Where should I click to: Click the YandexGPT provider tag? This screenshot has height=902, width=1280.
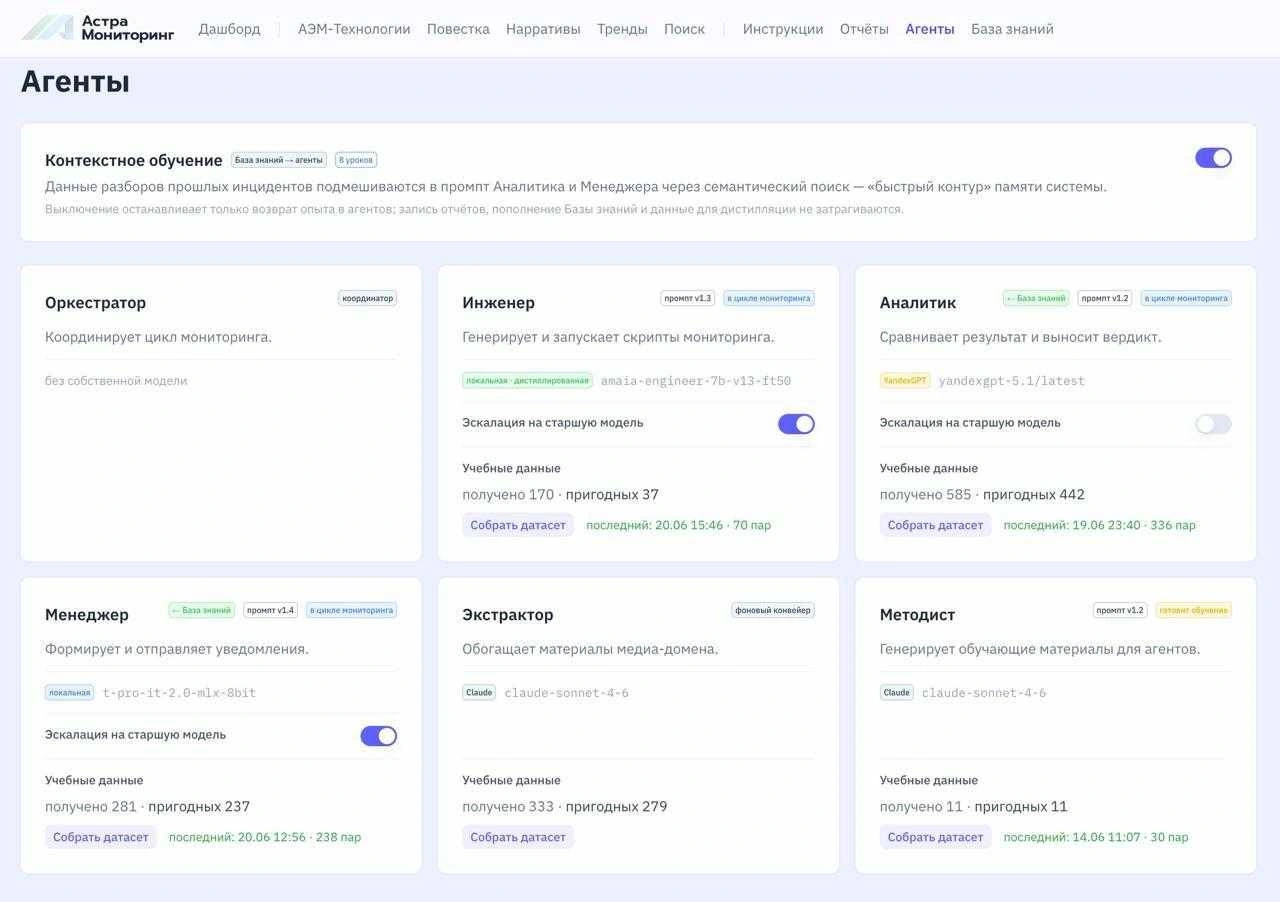905,381
